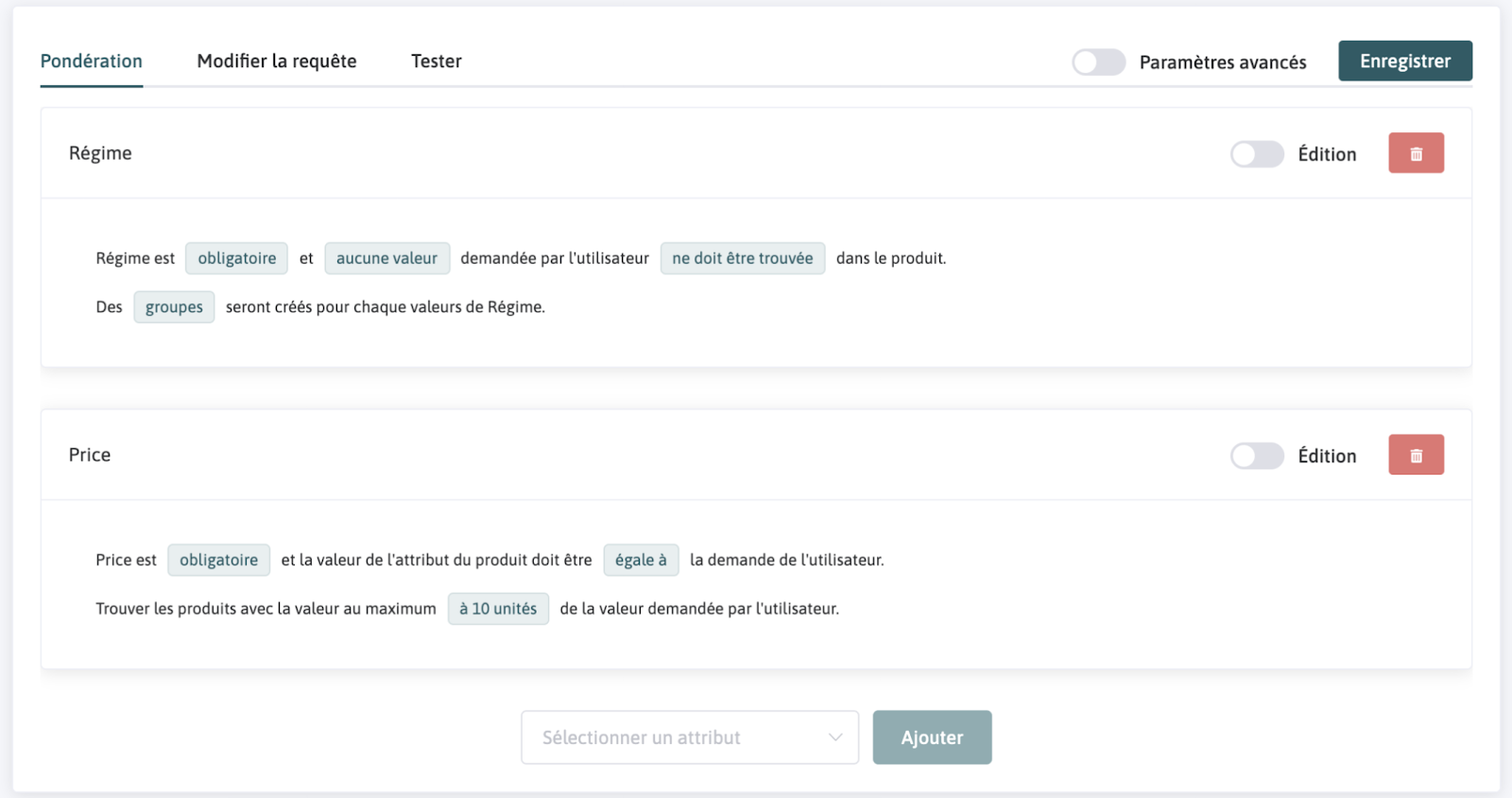
Task: Click text 'Trouver les produits avec la valeur au maximum'
Action: (266, 609)
